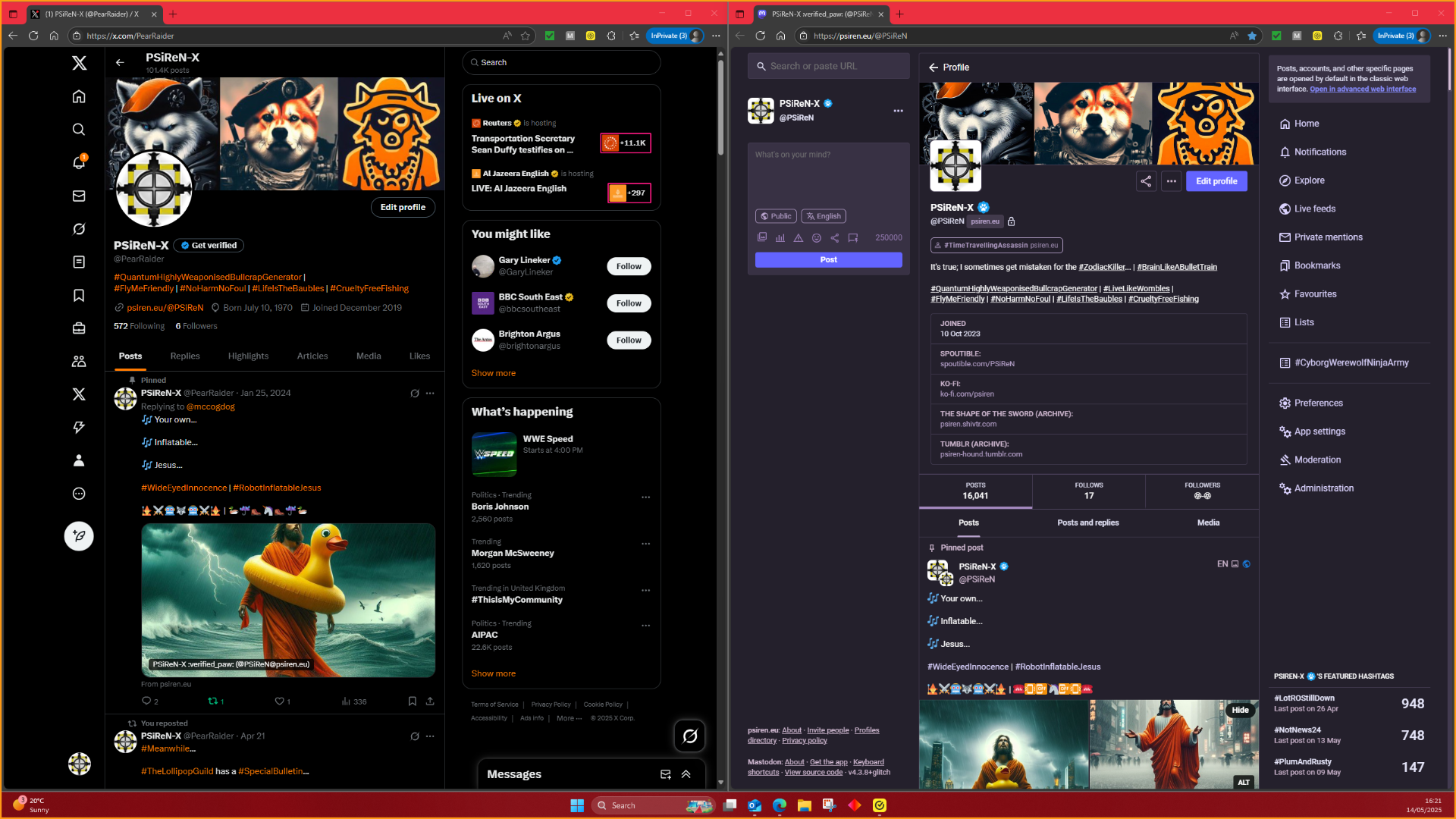Open options for Boris Johnson trend
The image size is (1456, 819).
646,497
